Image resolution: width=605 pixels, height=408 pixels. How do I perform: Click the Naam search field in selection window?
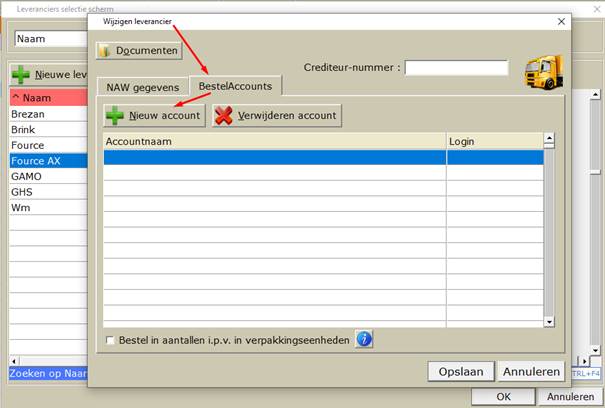click(x=51, y=39)
